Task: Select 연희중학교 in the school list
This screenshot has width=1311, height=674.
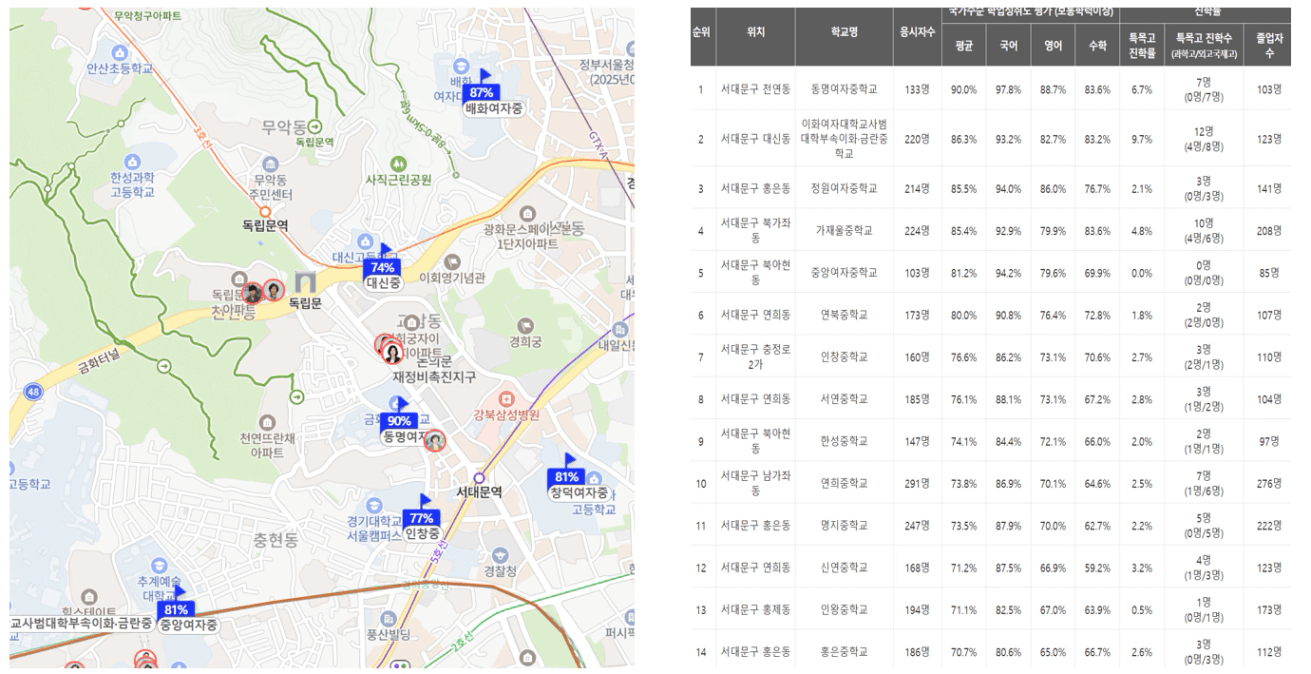Action: tap(844, 483)
